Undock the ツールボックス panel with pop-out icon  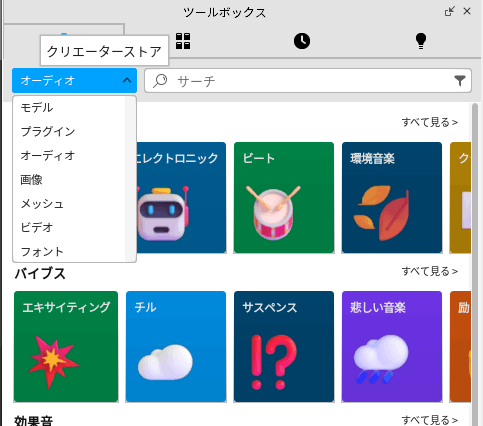click(x=450, y=11)
